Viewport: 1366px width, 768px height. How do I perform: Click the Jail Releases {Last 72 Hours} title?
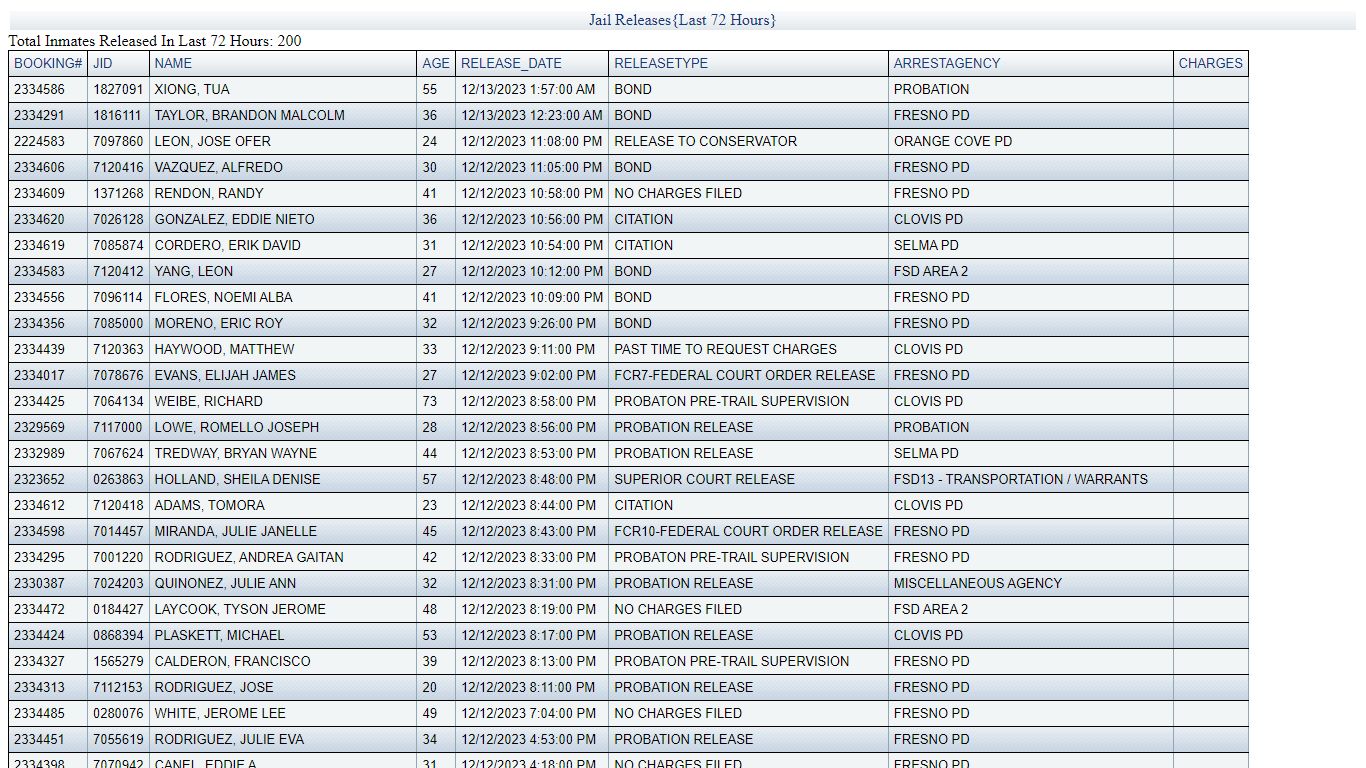682,20
